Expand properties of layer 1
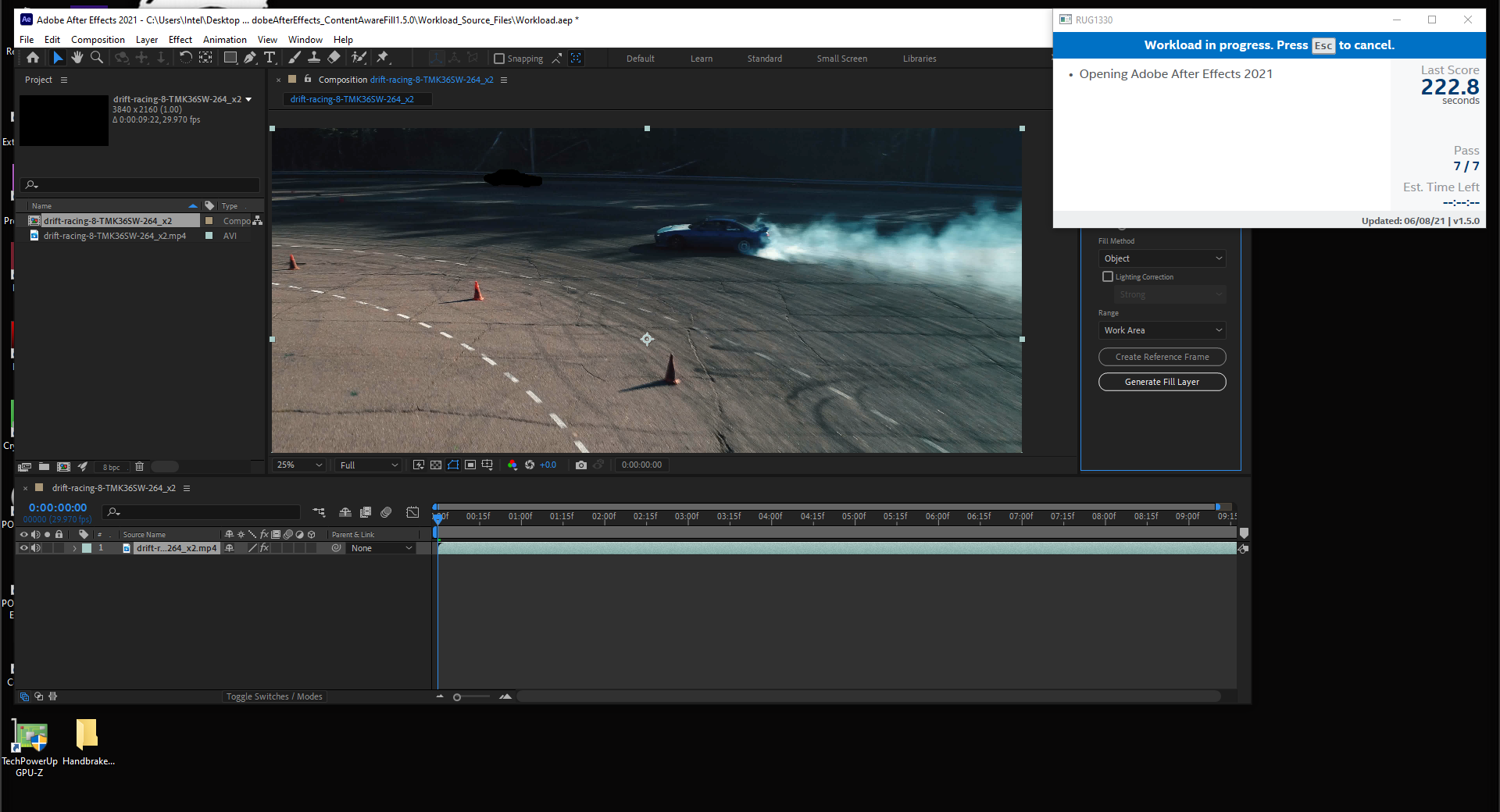This screenshot has height=812, width=1500. point(74,548)
